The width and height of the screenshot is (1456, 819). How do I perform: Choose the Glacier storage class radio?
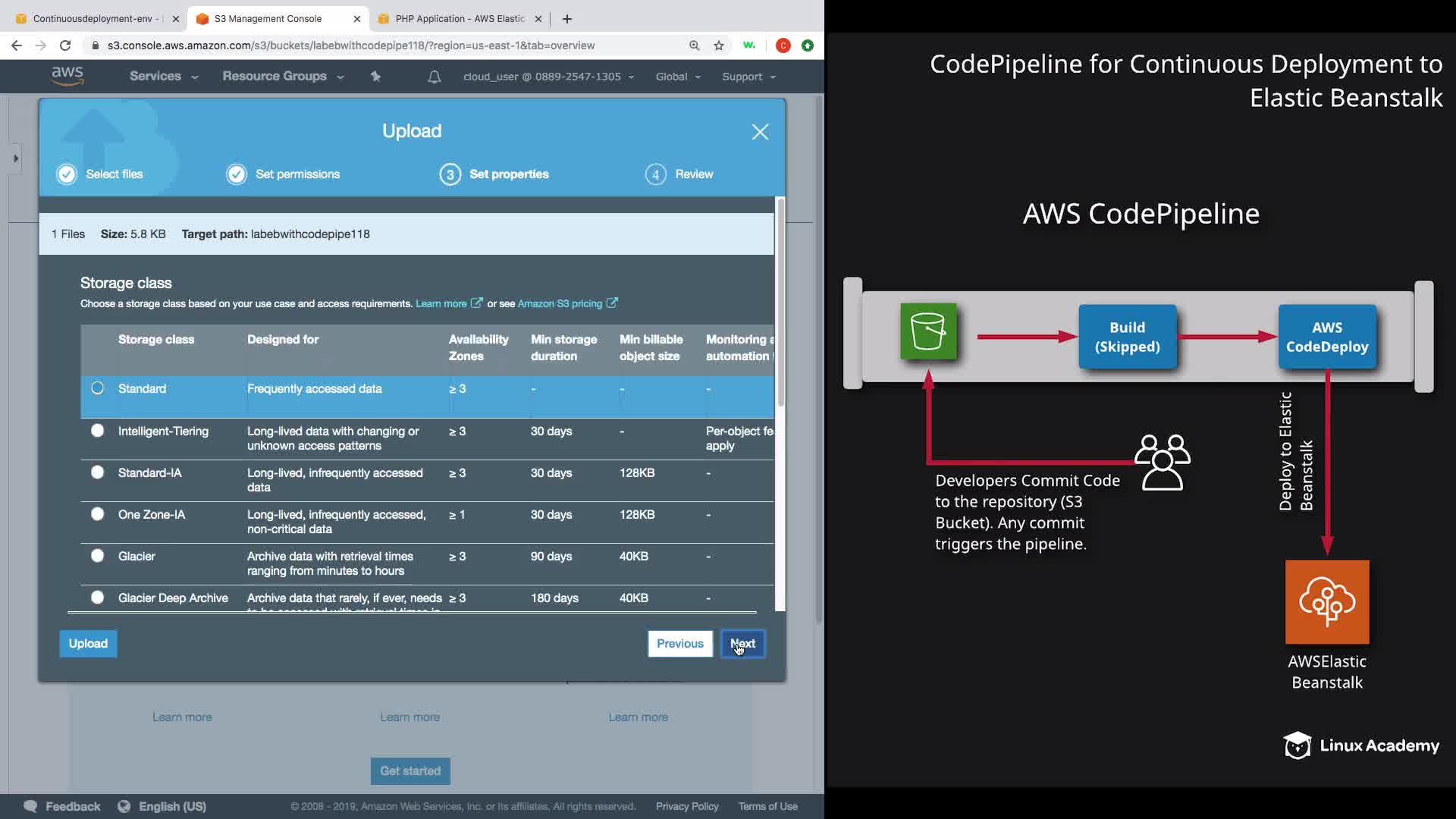click(98, 556)
